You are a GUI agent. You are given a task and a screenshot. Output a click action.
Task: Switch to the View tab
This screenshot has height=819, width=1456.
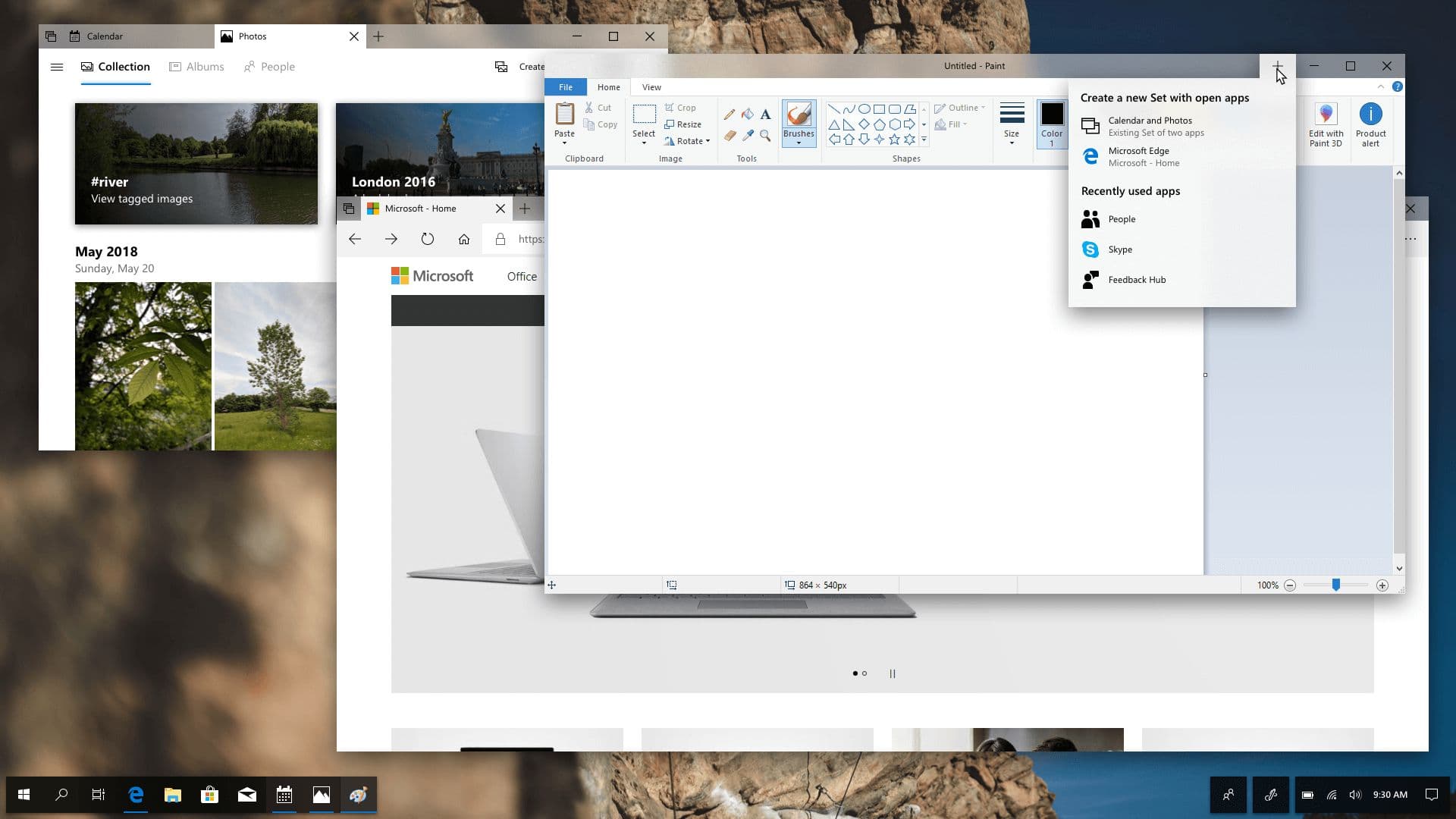click(x=651, y=86)
